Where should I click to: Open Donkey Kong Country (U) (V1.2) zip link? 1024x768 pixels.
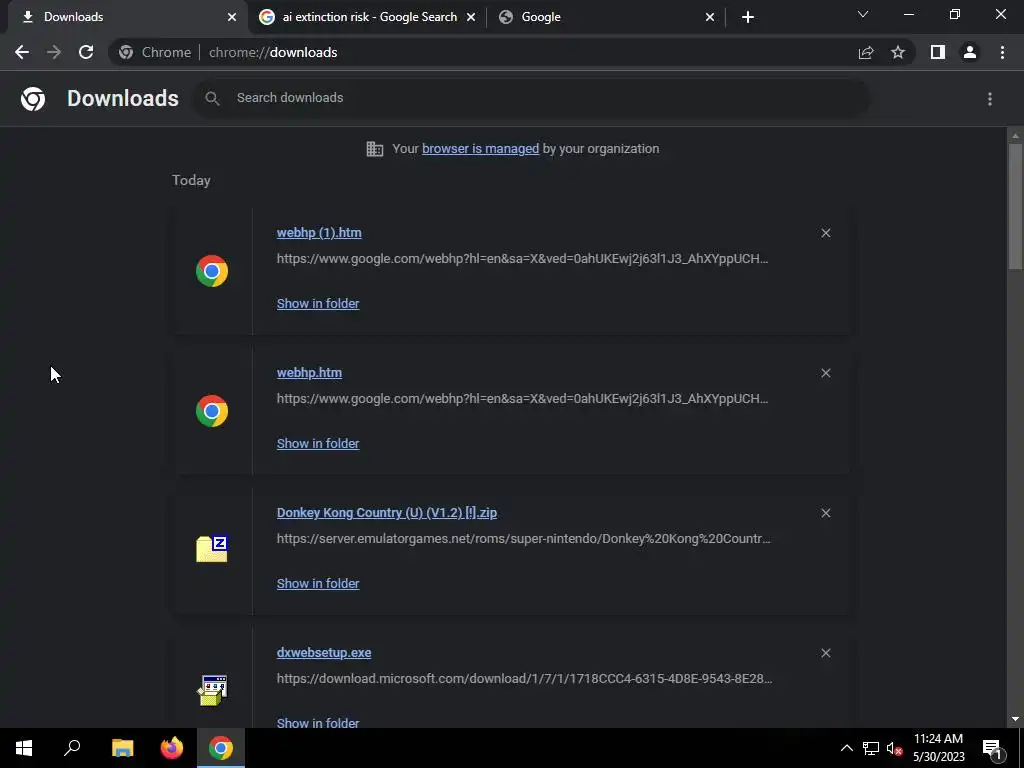click(387, 513)
